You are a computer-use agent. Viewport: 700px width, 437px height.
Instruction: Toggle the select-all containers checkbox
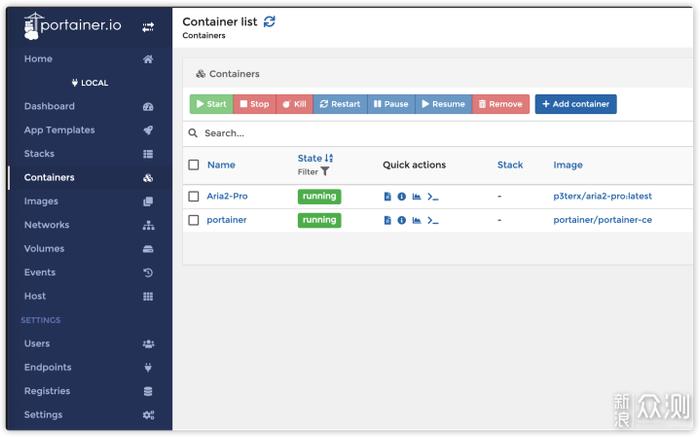pos(194,165)
